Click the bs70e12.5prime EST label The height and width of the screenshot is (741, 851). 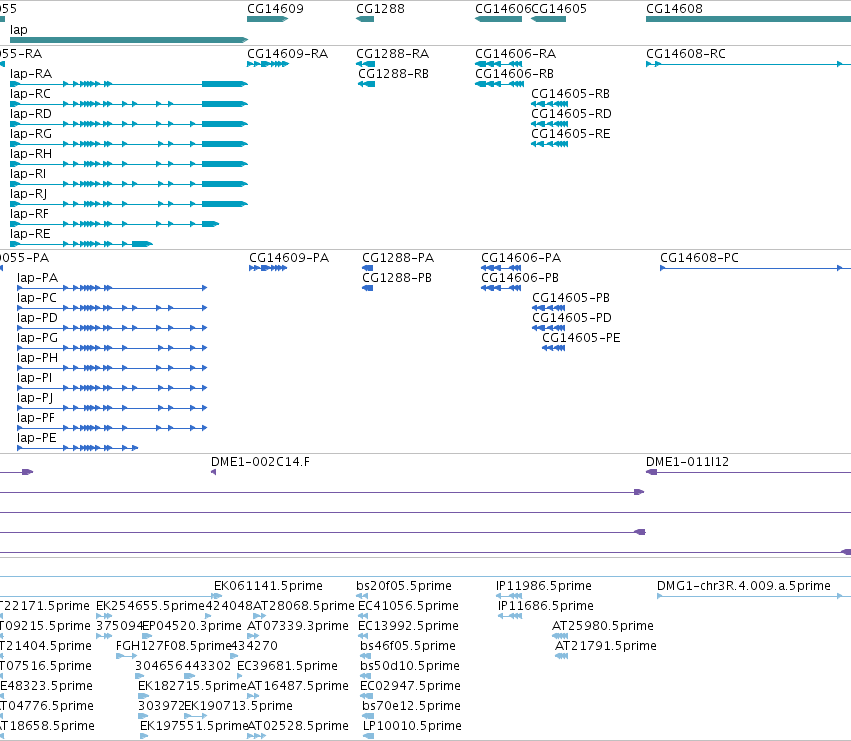(x=411, y=706)
